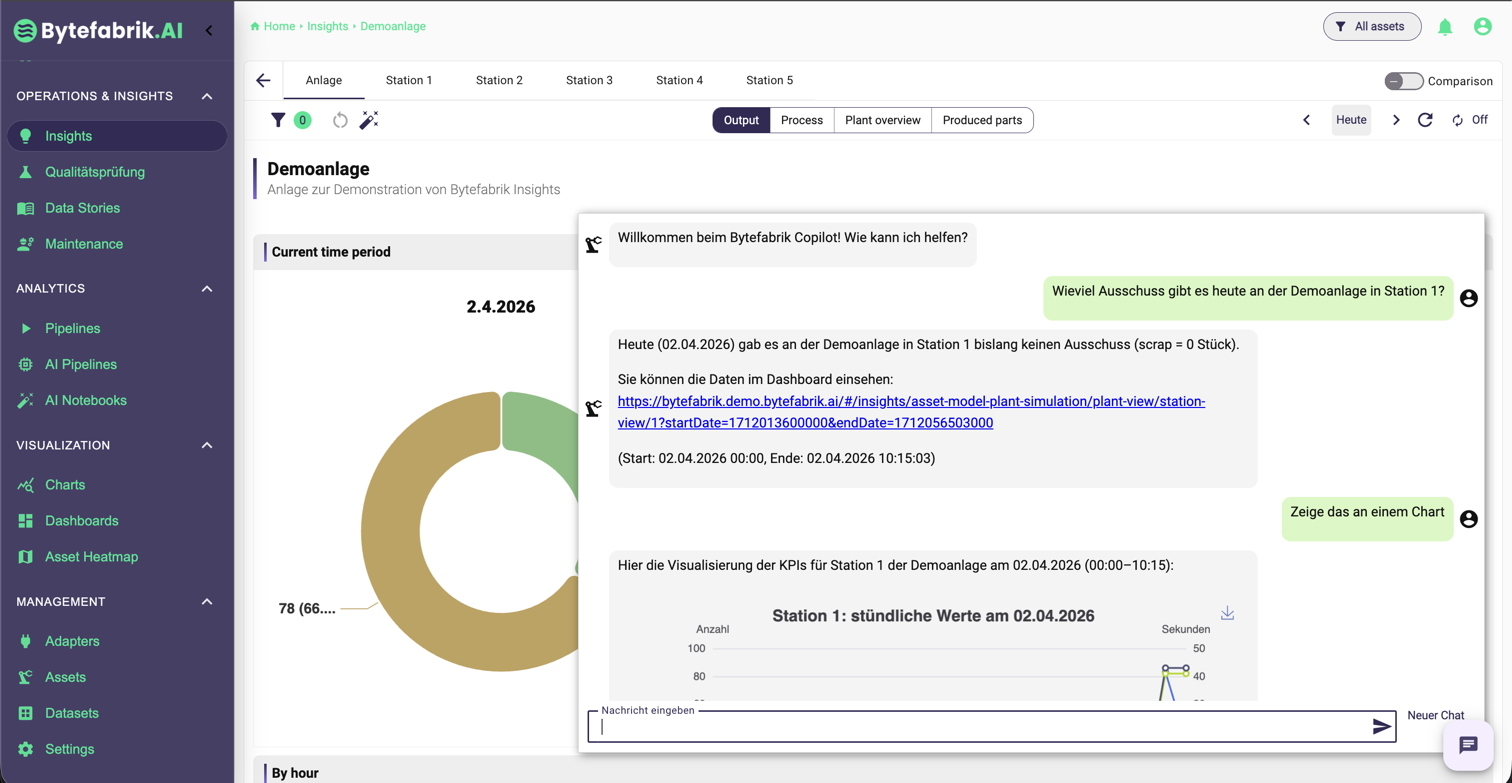Download the Station 1 chart image
This screenshot has height=783, width=1512.
(1227, 613)
